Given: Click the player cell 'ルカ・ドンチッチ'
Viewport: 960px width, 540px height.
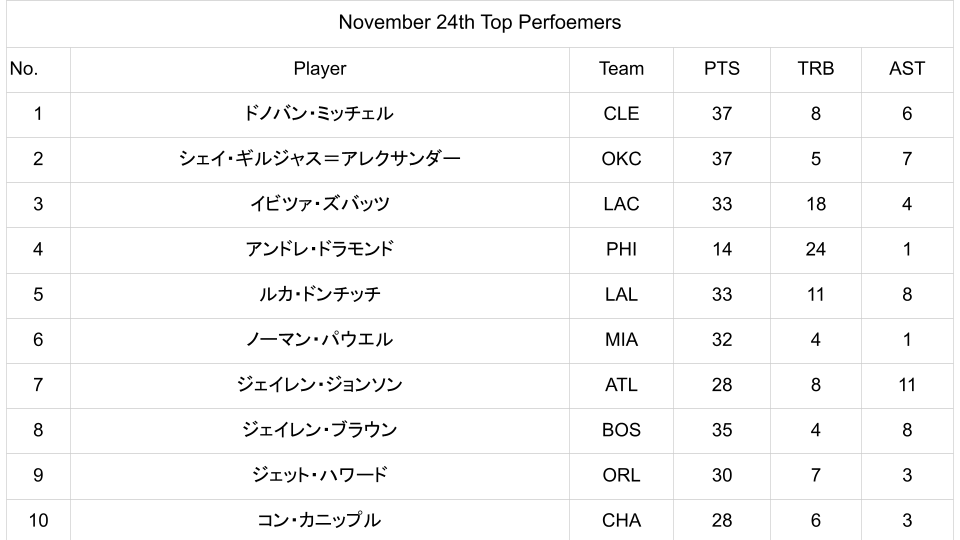Looking at the screenshot, I should coord(320,294).
